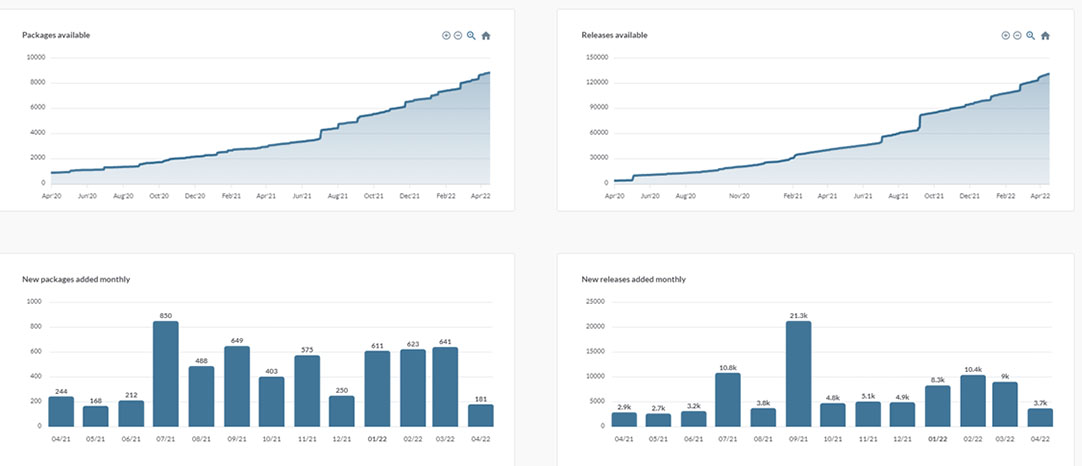Activate selection zoom on Releases available chart

pos(1030,36)
